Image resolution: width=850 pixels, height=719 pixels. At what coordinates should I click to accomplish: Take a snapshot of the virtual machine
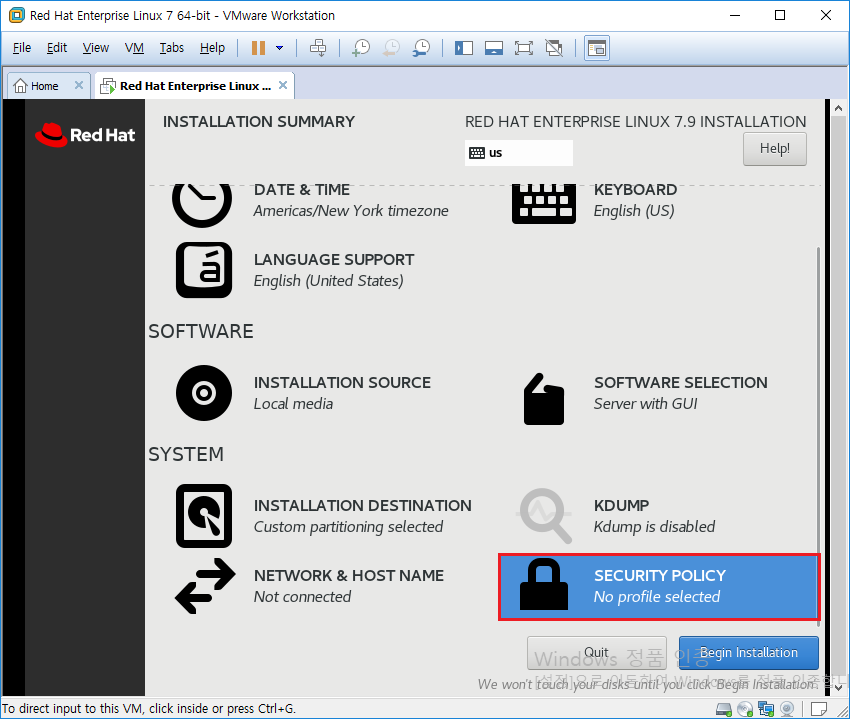[361, 48]
